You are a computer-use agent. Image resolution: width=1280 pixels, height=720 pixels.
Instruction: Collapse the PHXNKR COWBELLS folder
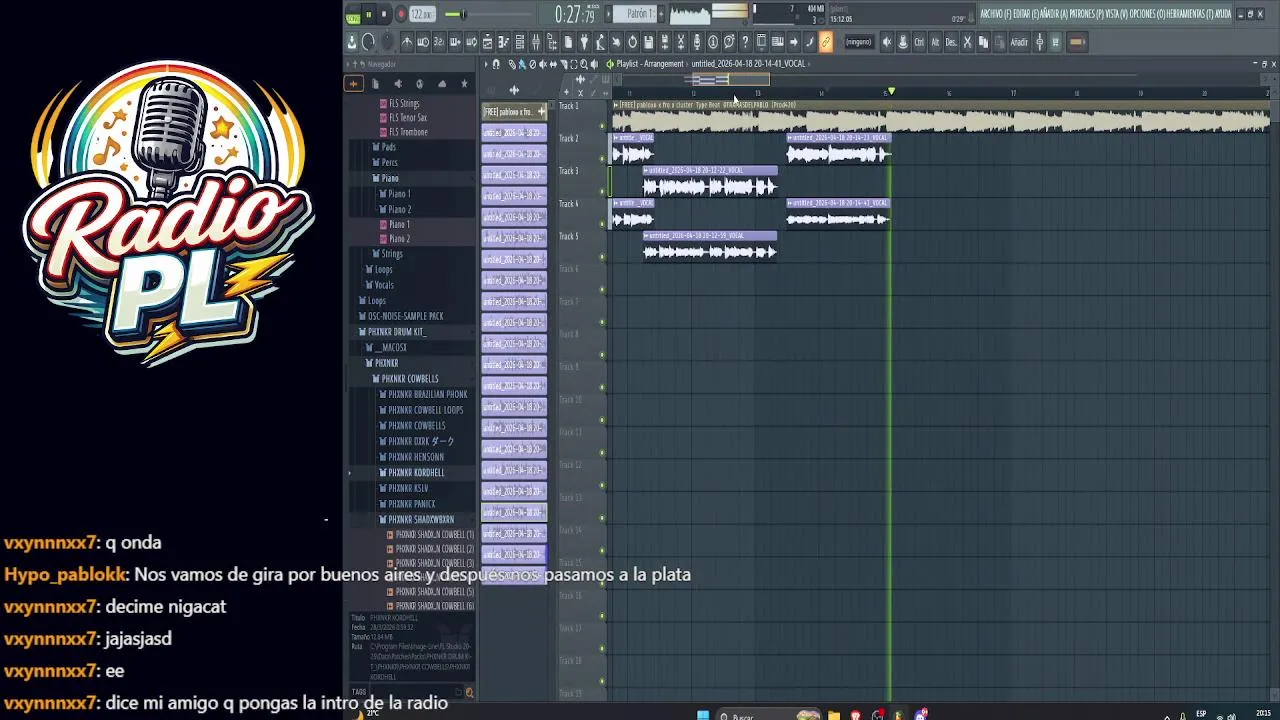[410, 379]
